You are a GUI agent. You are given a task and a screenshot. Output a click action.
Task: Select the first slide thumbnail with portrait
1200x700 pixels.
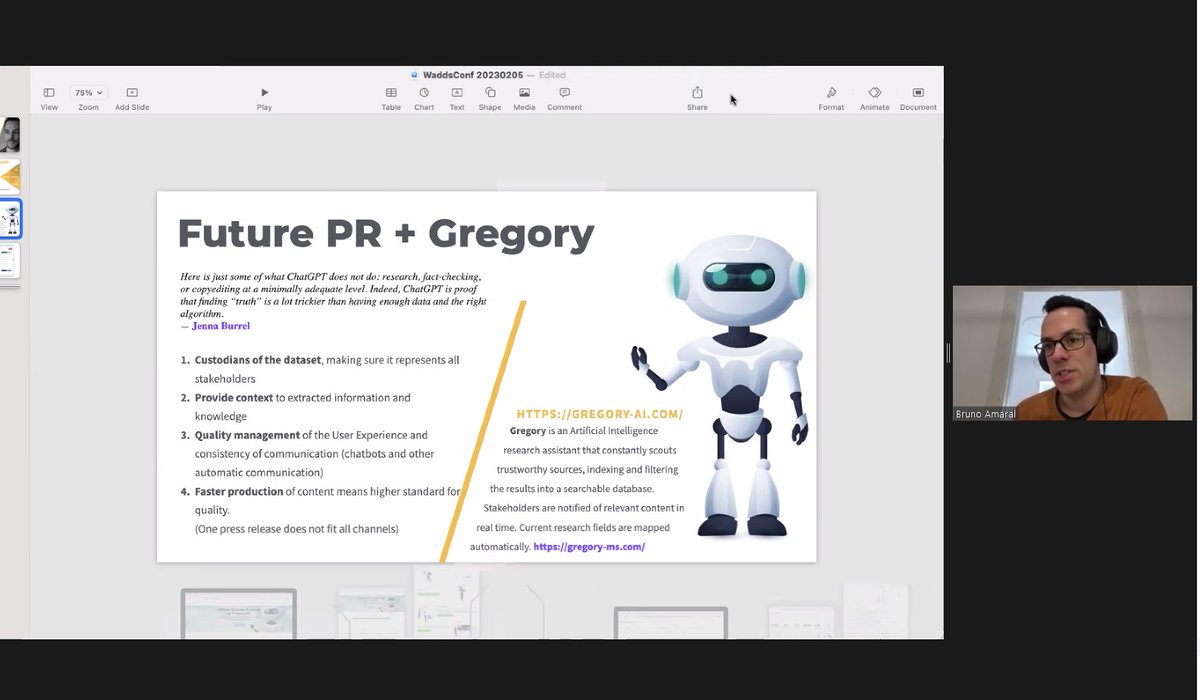[10, 135]
